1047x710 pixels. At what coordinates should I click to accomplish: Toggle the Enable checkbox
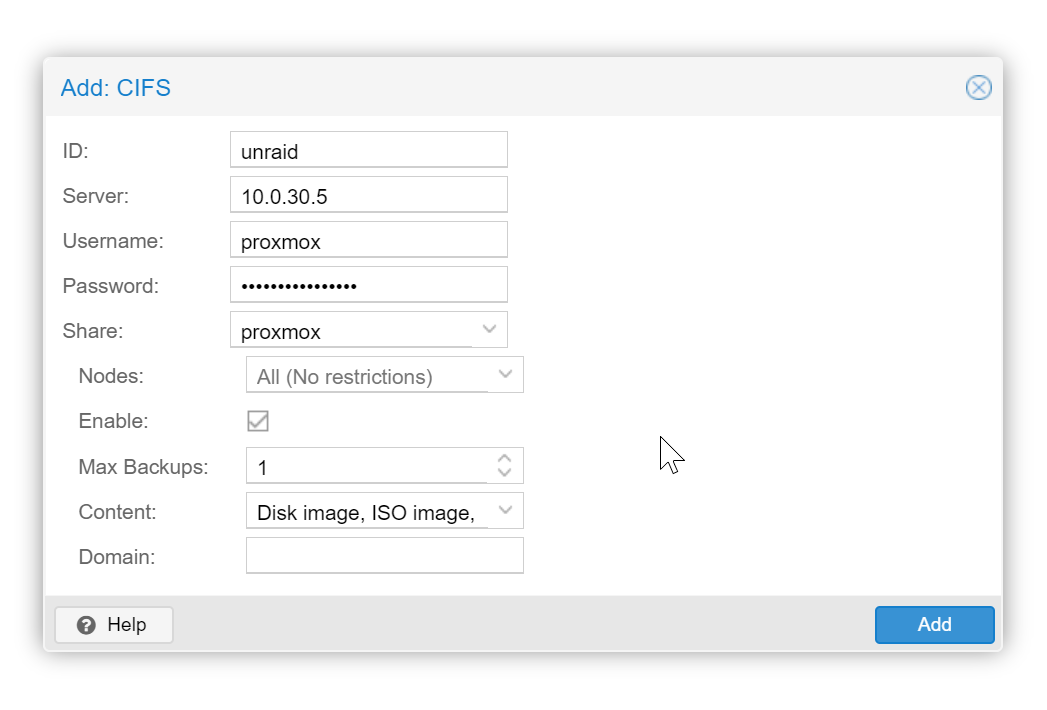click(x=258, y=421)
